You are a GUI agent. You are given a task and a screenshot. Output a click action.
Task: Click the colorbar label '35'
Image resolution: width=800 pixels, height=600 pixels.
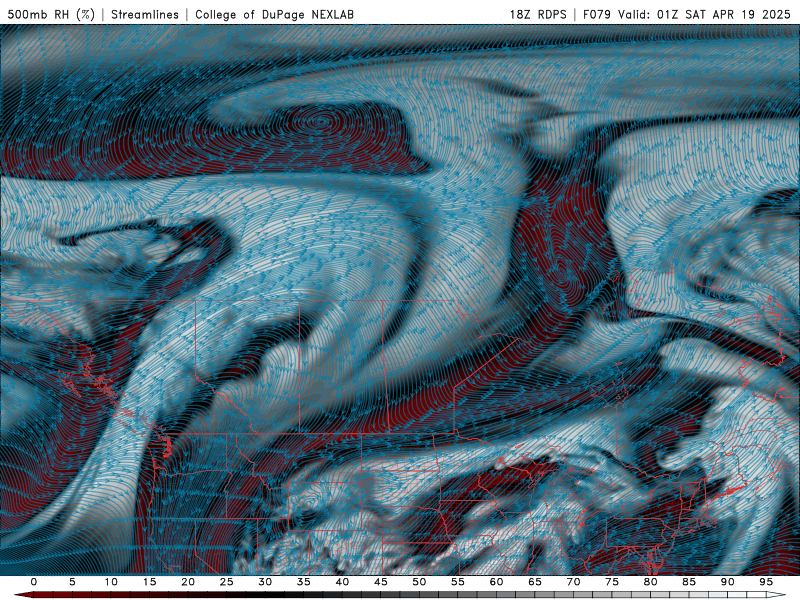pyautogui.click(x=304, y=582)
